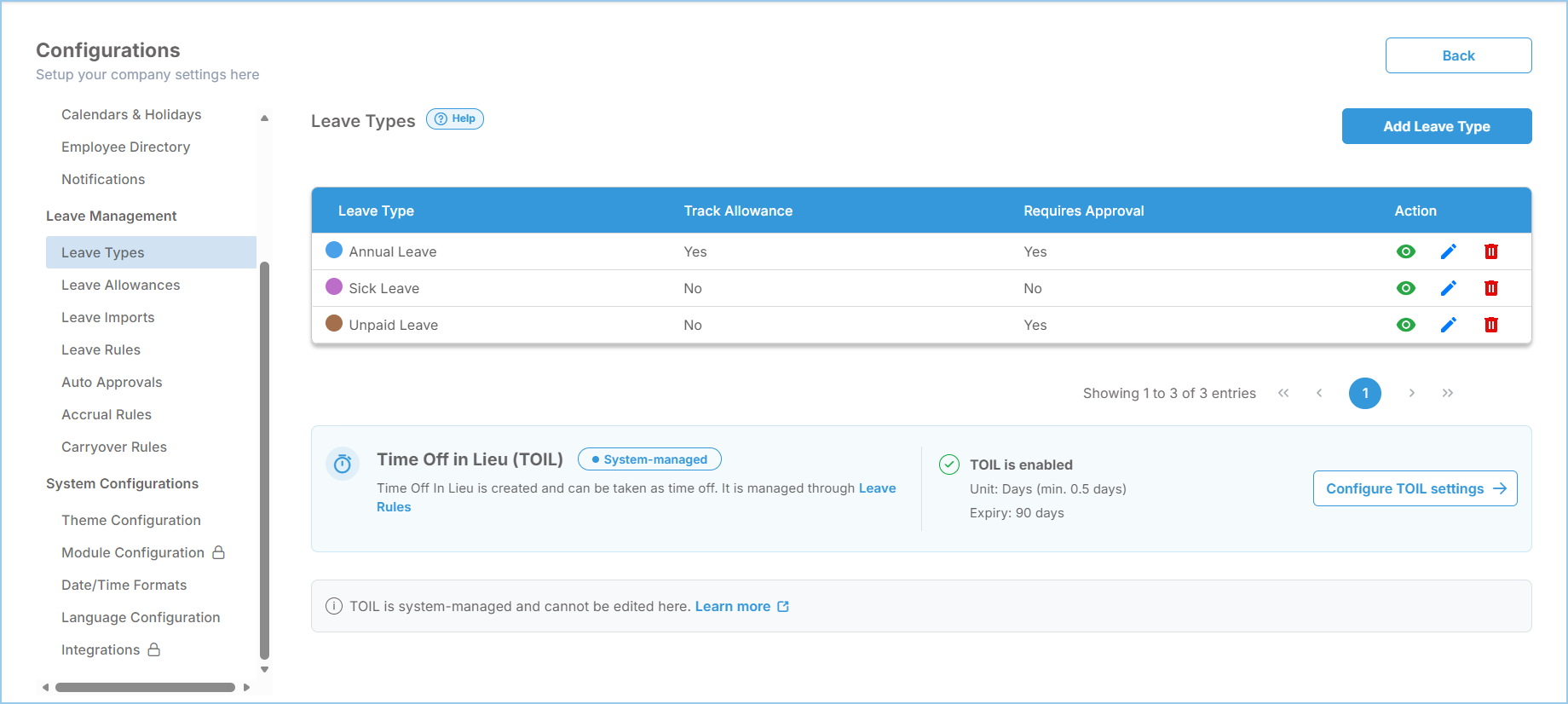Open Leave Allowances in sidebar

point(120,285)
